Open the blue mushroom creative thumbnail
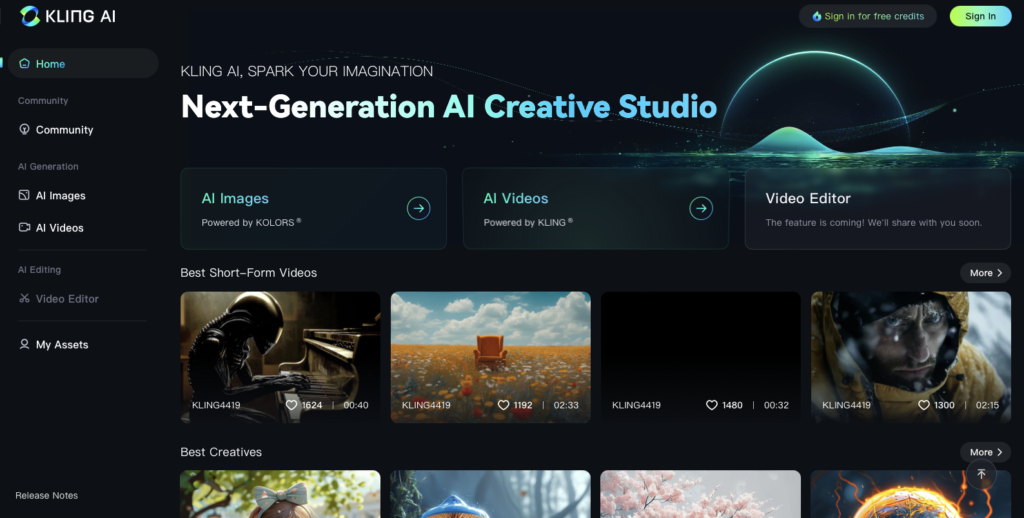 point(490,494)
